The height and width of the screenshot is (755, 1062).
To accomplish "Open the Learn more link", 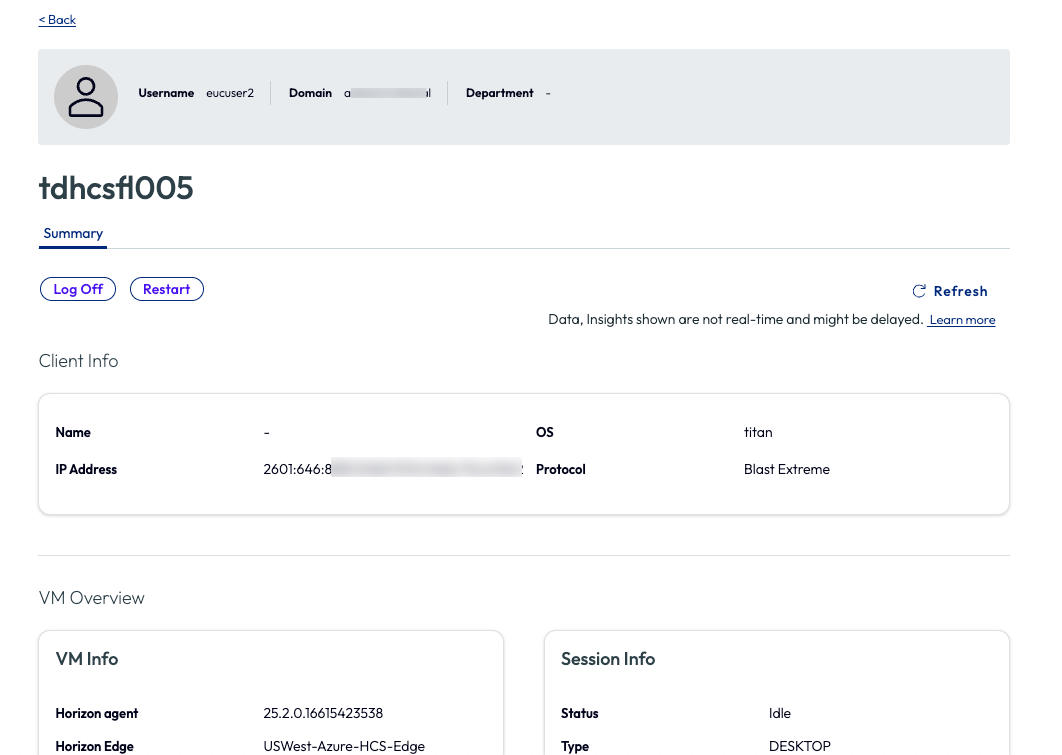I will tap(961, 320).
